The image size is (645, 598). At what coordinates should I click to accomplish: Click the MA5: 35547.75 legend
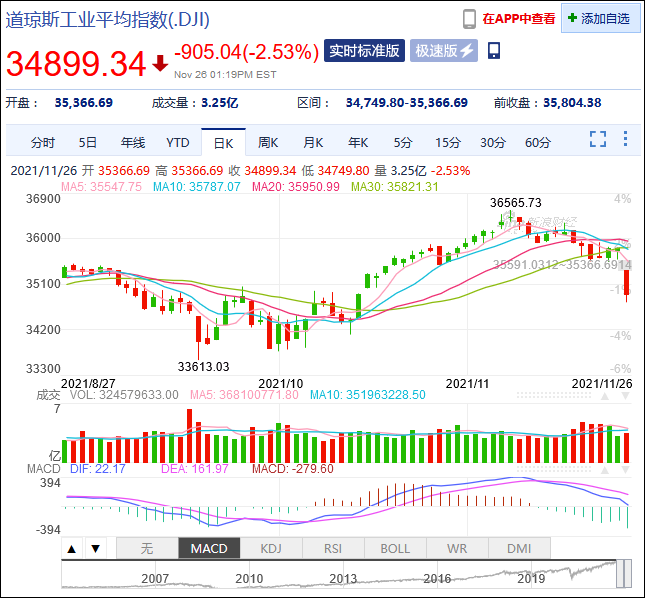point(101,187)
